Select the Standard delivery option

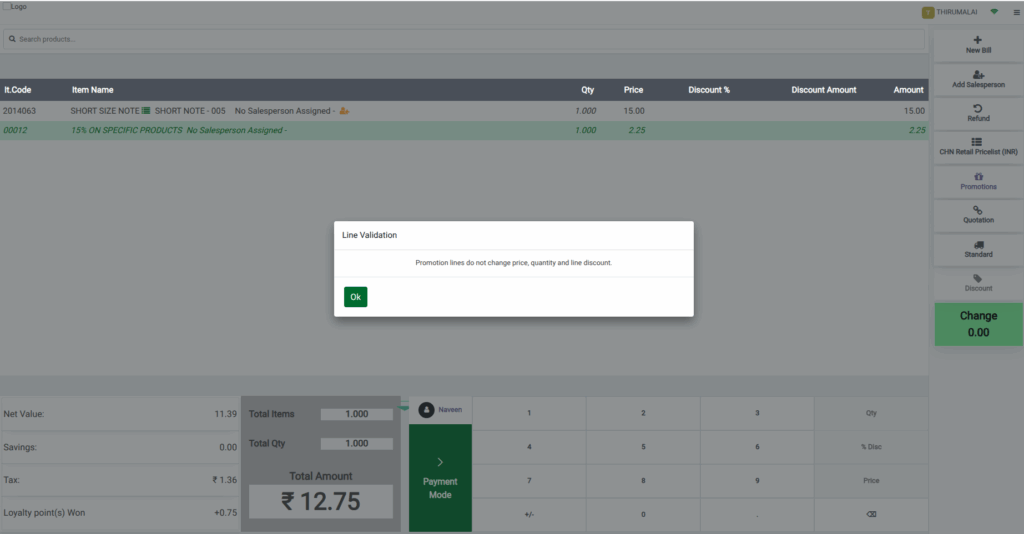tap(978, 249)
